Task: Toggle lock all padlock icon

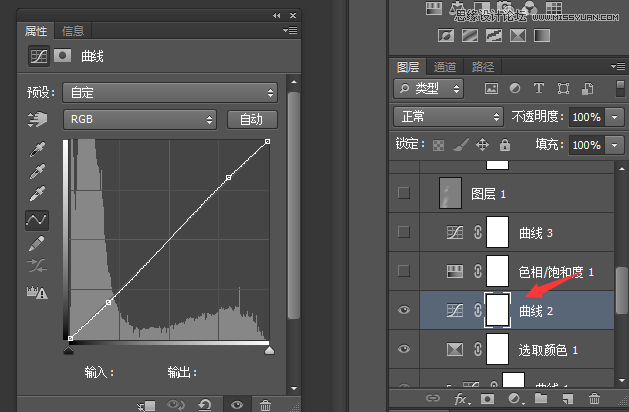Action: 505,144
